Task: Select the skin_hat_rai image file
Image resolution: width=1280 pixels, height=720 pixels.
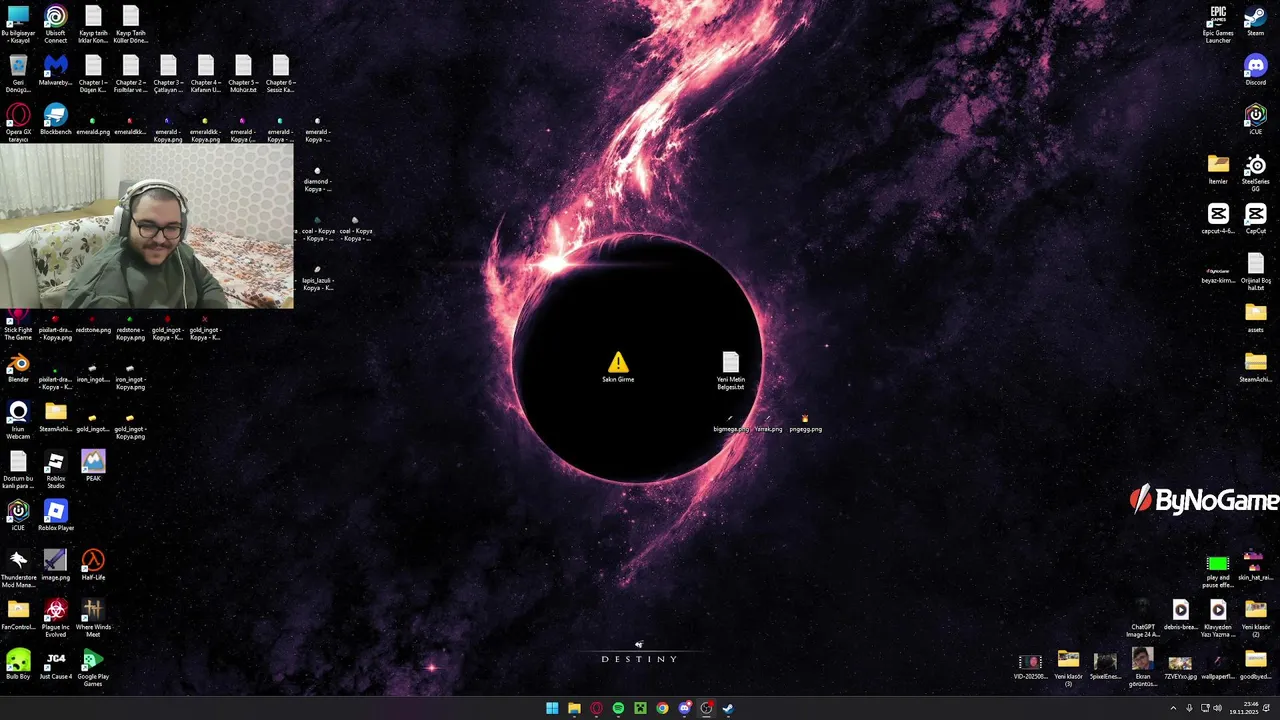Action: (x=1256, y=565)
